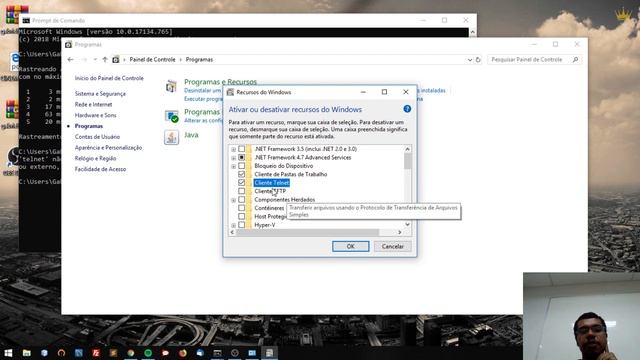640x360 pixels.
Task: Click scroll-up arrow in Prompt de Comando
Action: click(x=473, y=32)
